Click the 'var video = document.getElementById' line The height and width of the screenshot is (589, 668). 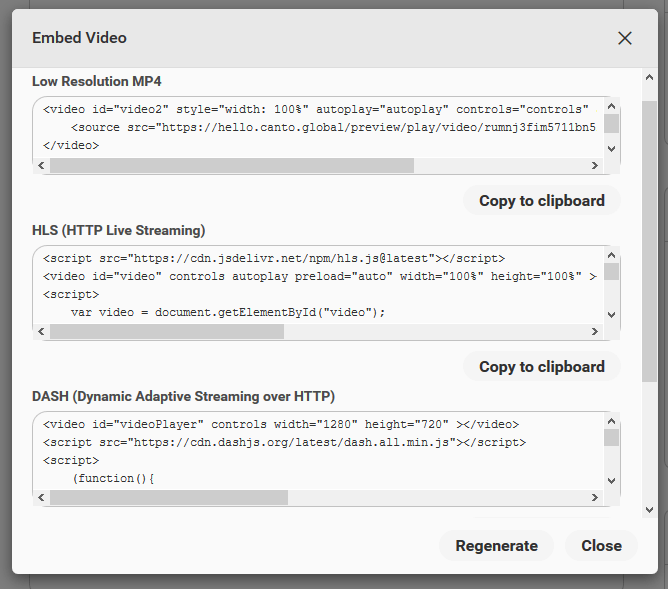point(228,313)
